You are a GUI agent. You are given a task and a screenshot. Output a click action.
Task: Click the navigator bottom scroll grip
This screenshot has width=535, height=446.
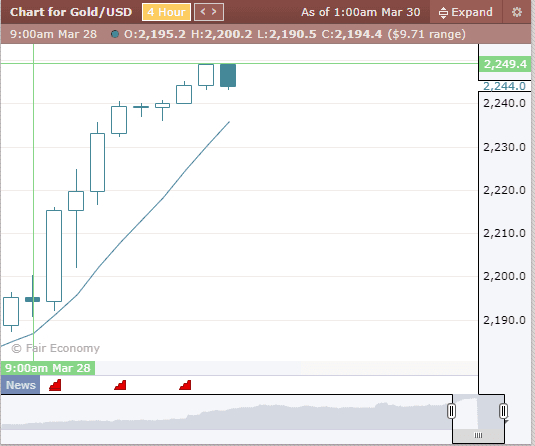(478, 435)
